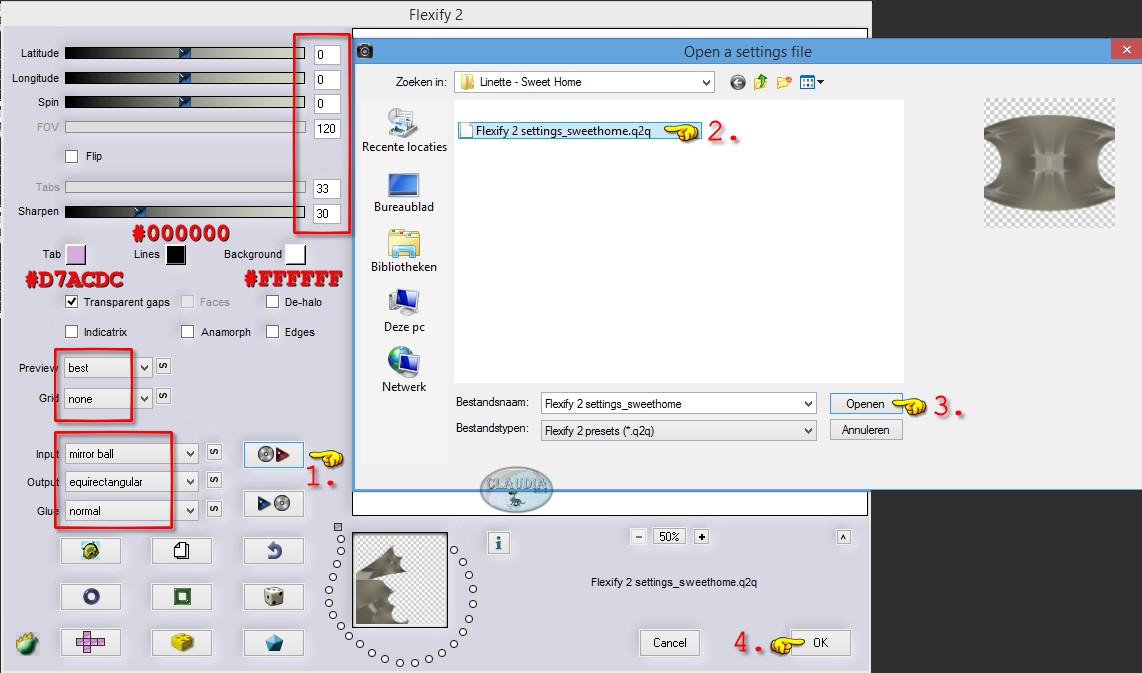Go to Recente locaties in places bar

(x=404, y=130)
